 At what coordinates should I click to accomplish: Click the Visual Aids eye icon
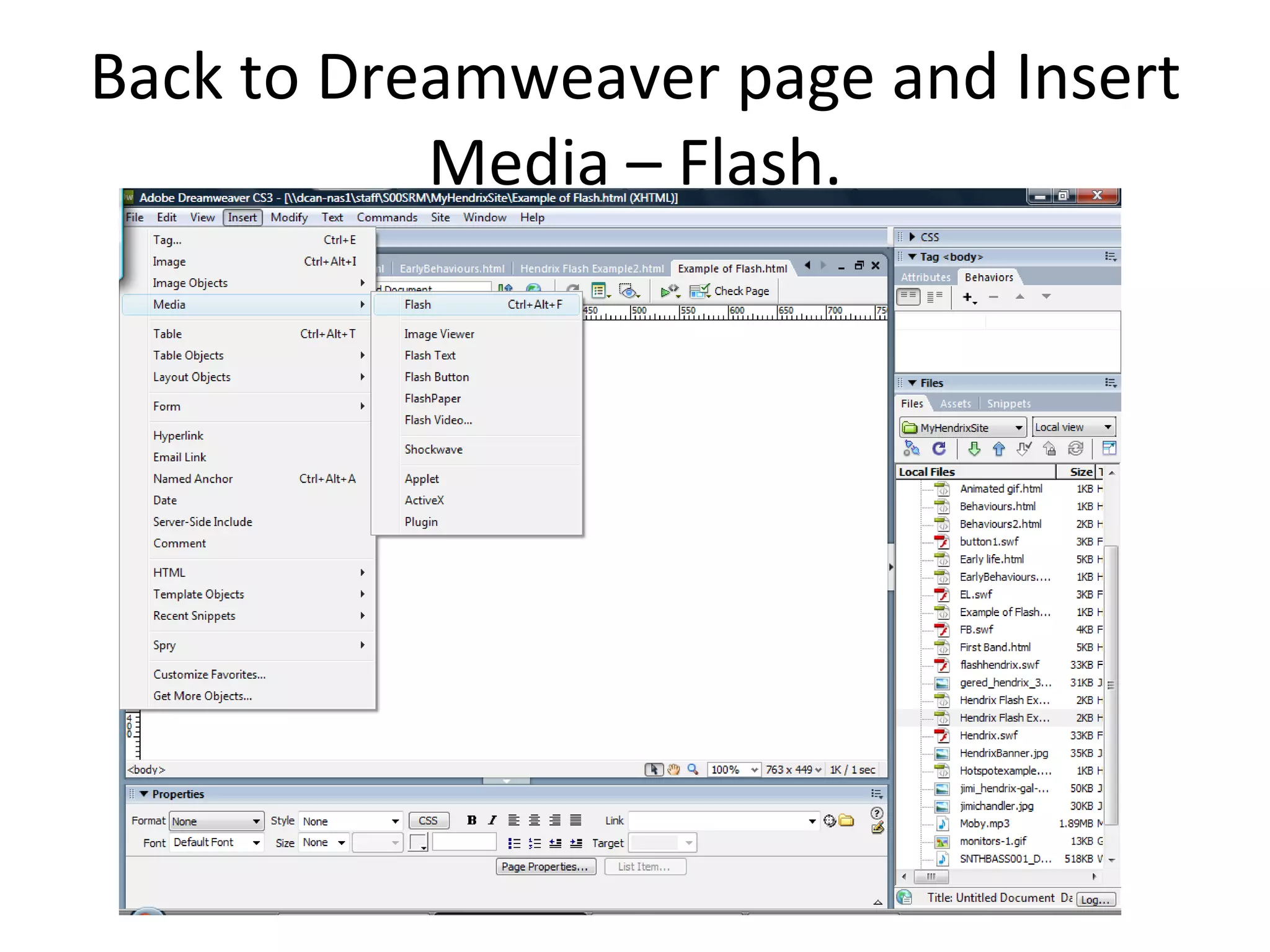(629, 291)
